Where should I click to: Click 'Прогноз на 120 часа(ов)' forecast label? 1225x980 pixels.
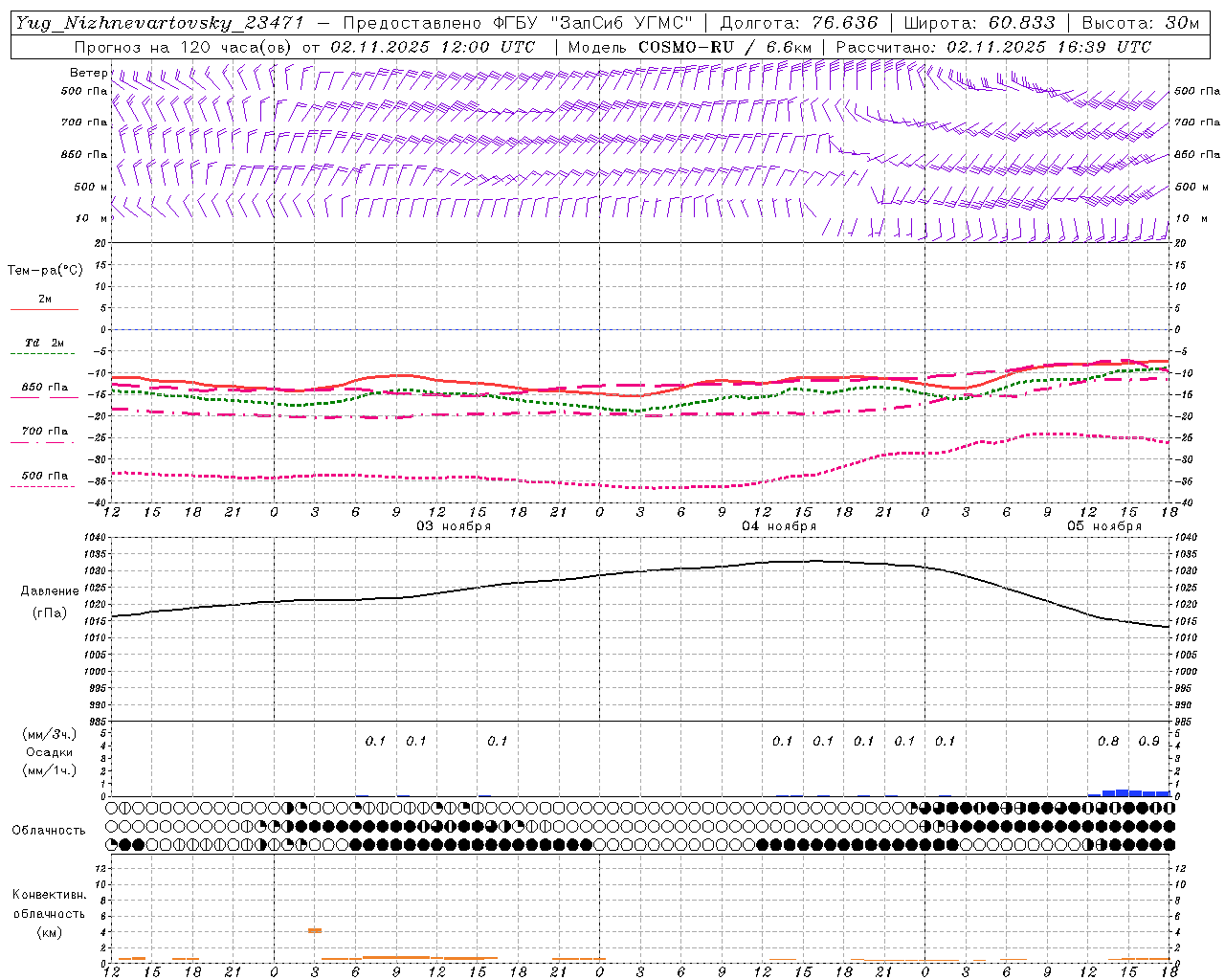click(x=184, y=47)
